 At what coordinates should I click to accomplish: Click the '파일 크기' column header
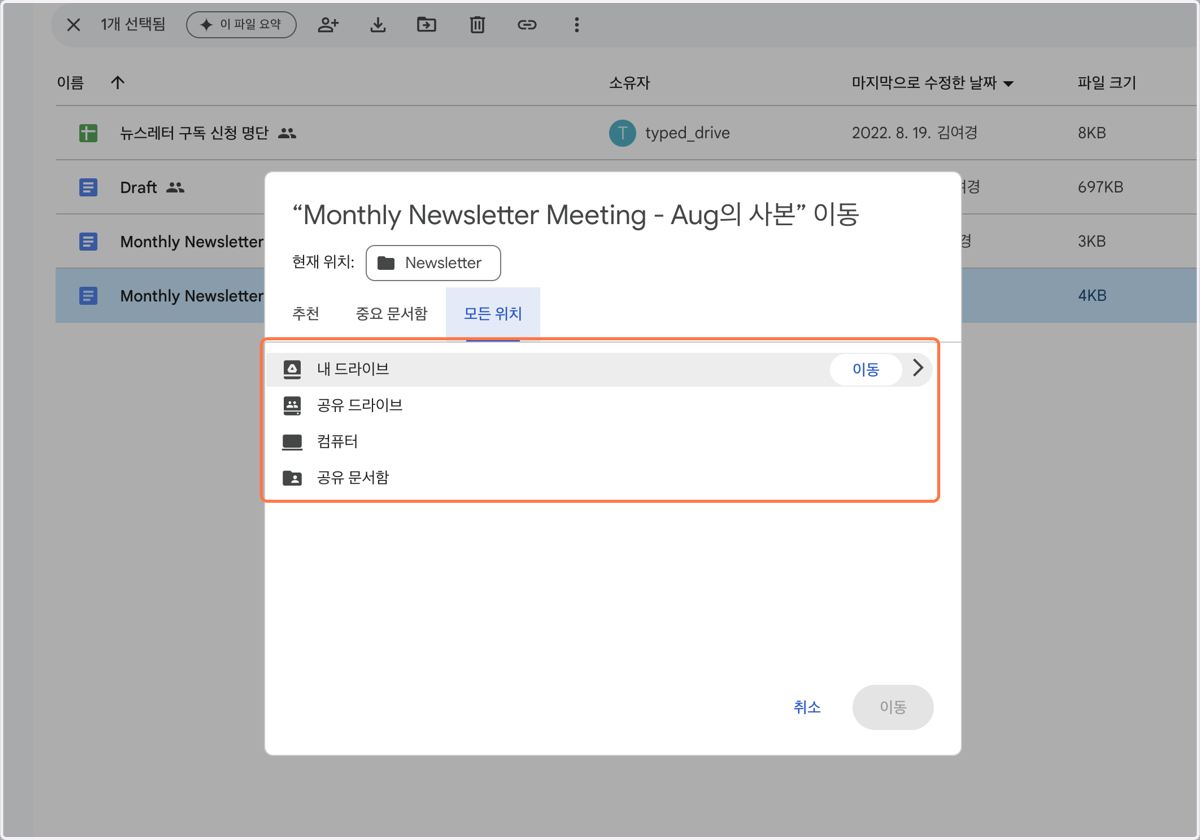tap(1106, 83)
